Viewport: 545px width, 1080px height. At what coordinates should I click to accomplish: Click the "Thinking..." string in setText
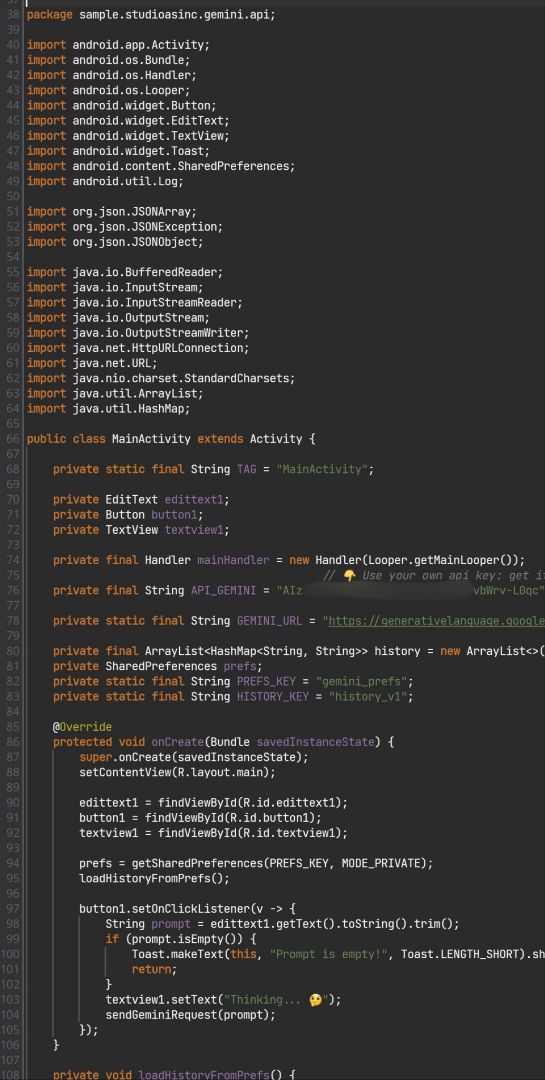point(276,999)
